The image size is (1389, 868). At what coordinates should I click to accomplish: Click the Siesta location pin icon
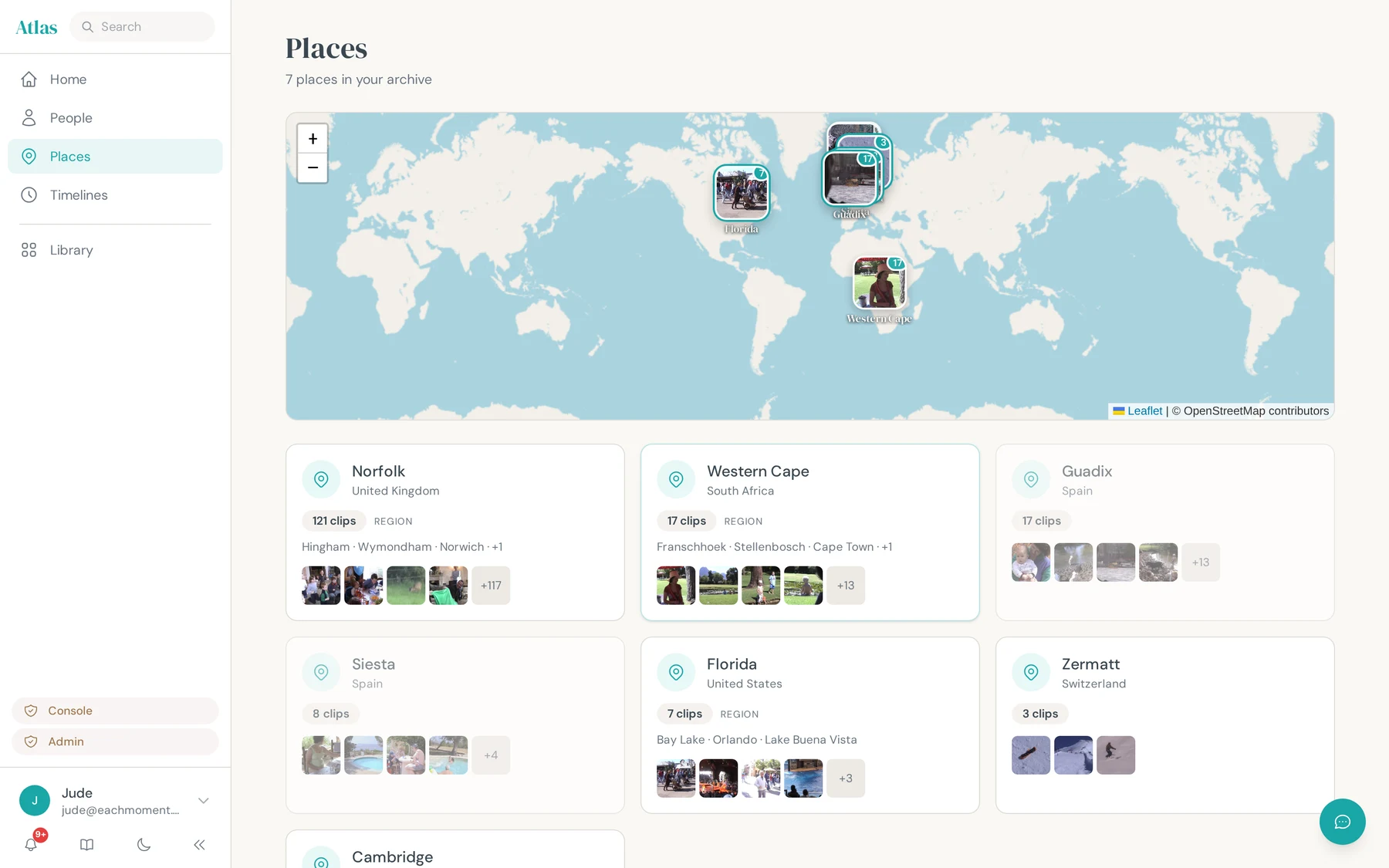321,673
